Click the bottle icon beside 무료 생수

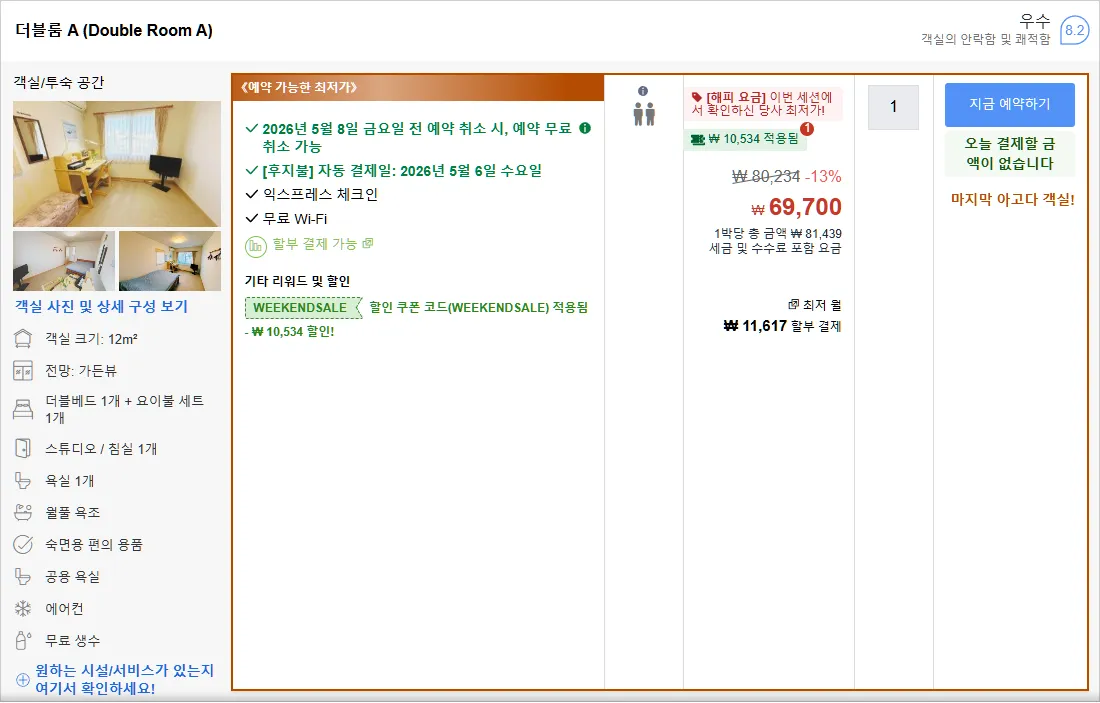pos(23,641)
